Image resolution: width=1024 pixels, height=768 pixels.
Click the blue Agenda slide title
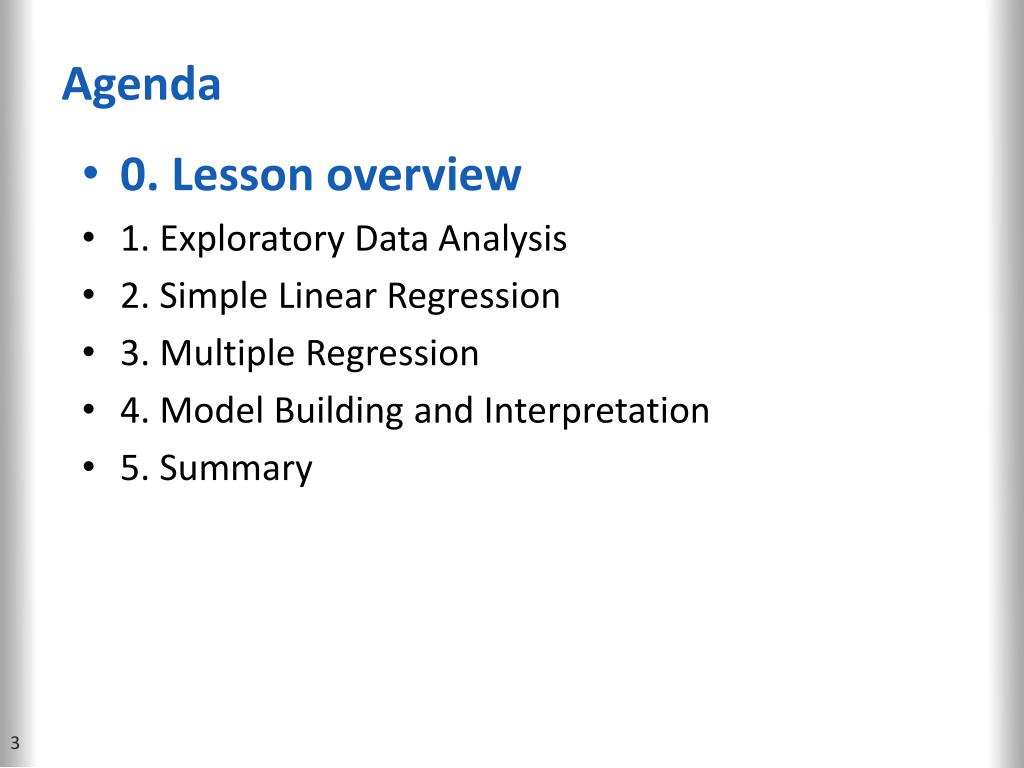tap(141, 86)
